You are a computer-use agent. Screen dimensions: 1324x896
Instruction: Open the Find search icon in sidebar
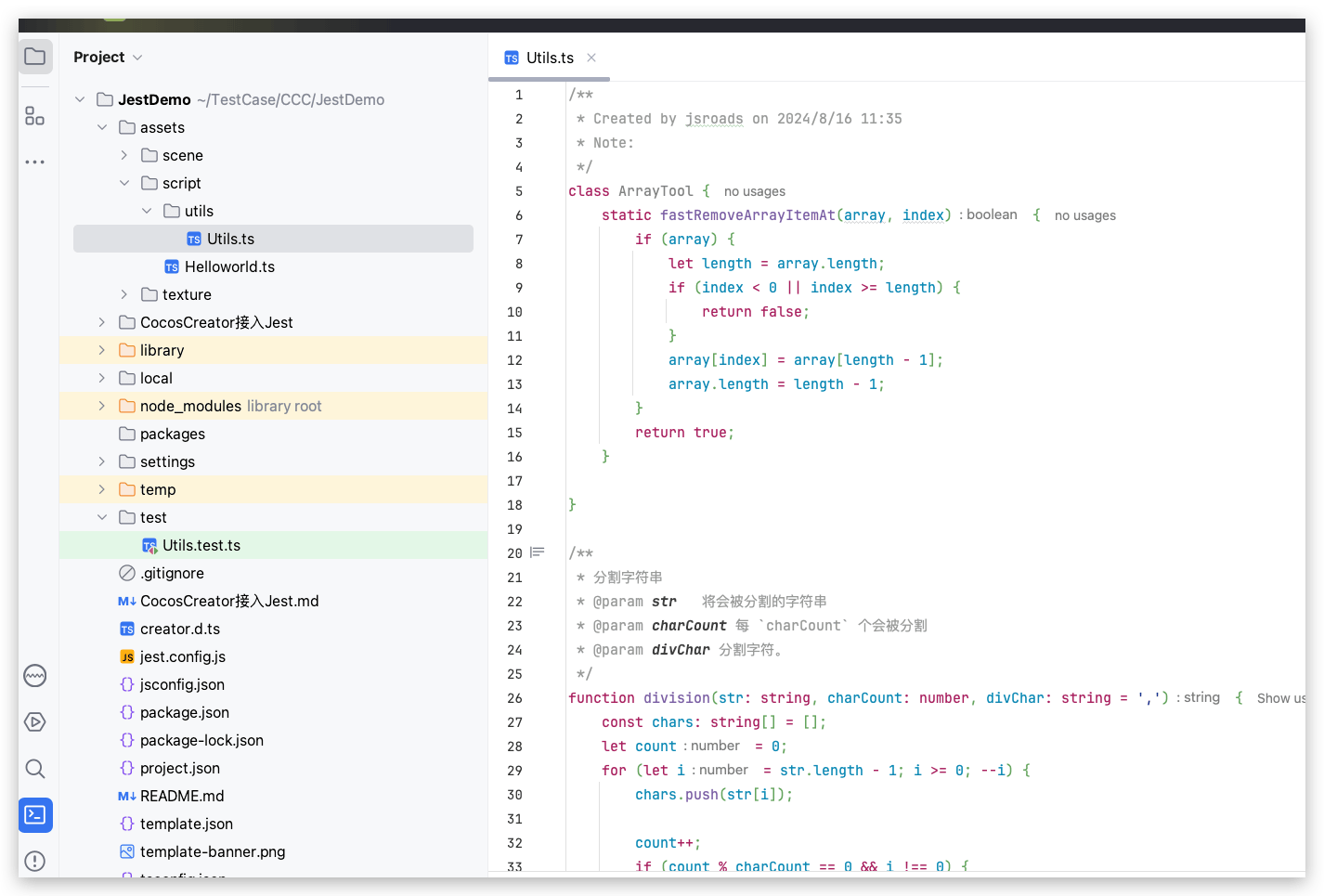click(x=35, y=768)
